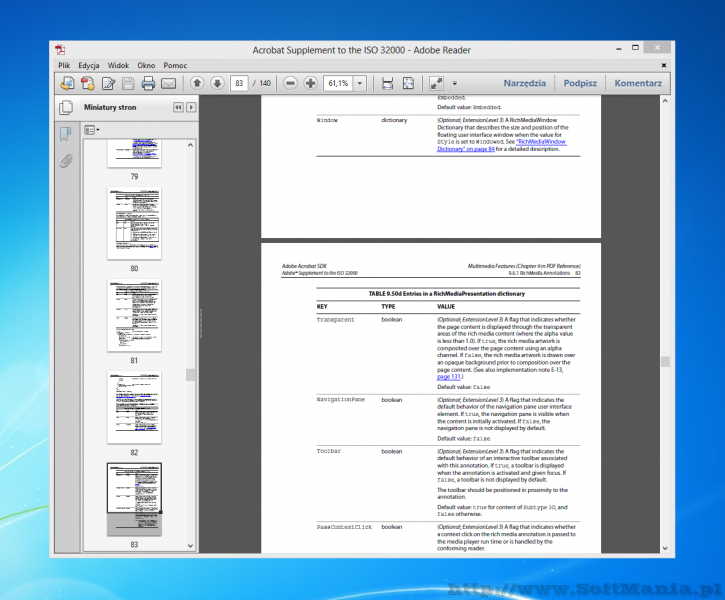Select page 79 thumbnail
The height and width of the screenshot is (600, 725).
coord(134,153)
